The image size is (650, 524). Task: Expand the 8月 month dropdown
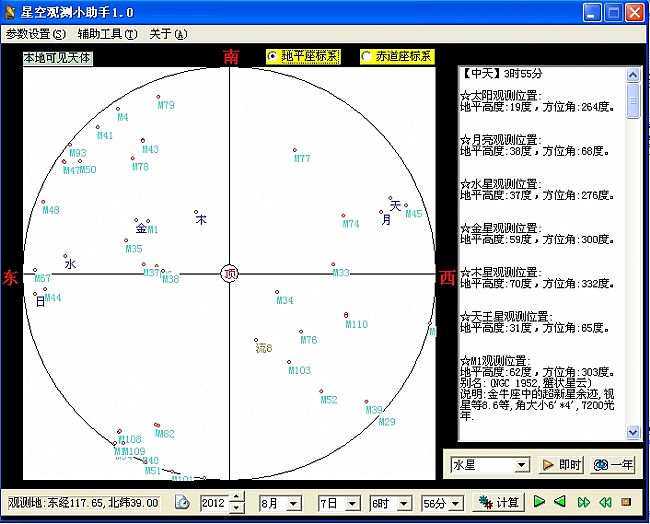(302, 502)
